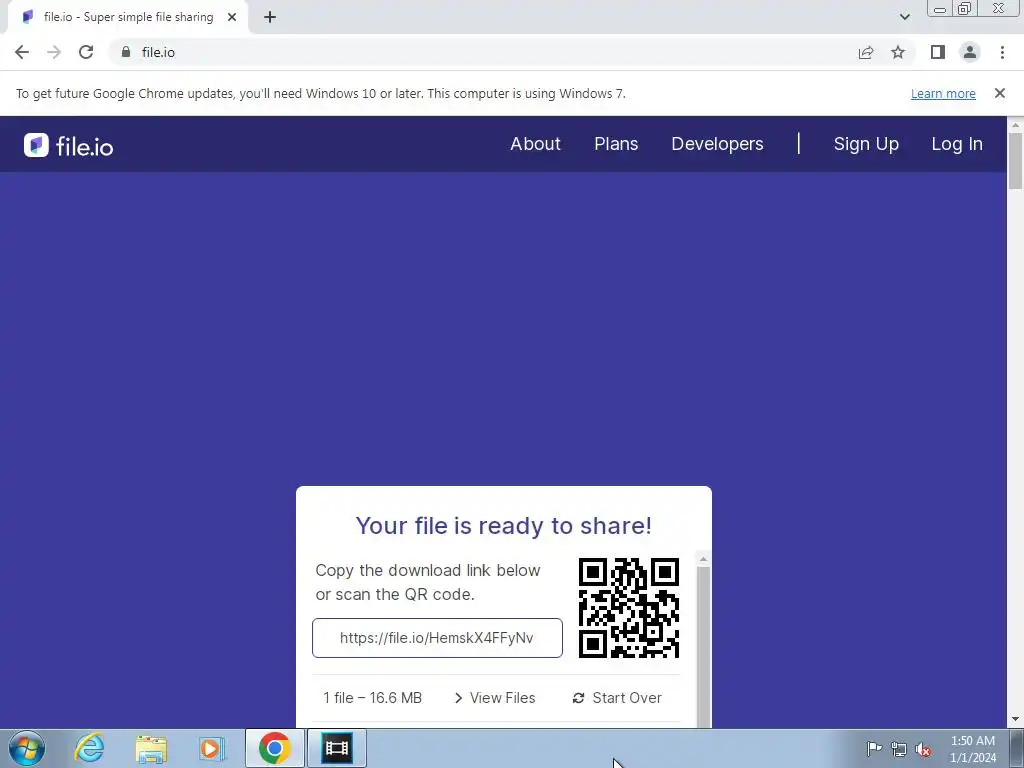This screenshot has height=768, width=1024.
Task: Click the QR code image
Action: pyautogui.click(x=629, y=608)
